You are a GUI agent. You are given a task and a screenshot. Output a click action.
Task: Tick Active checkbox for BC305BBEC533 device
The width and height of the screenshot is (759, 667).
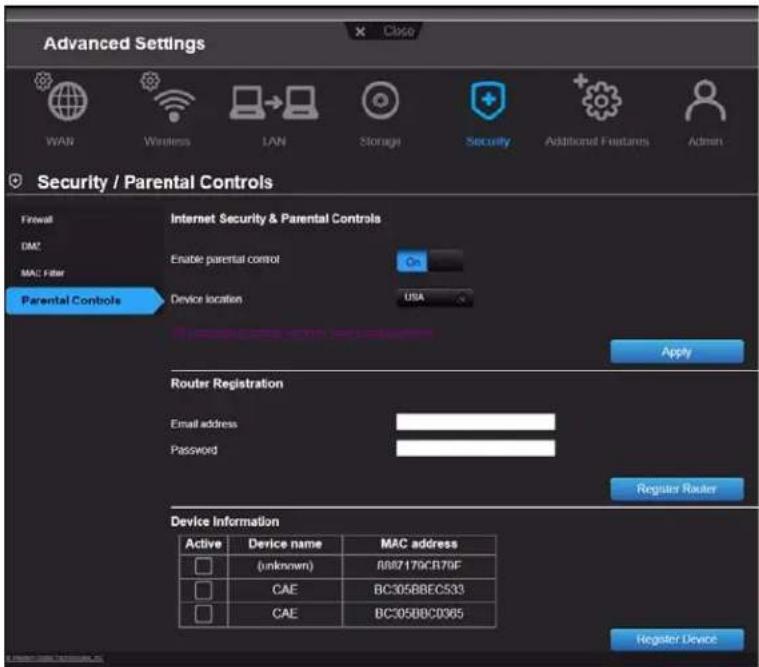(203, 590)
